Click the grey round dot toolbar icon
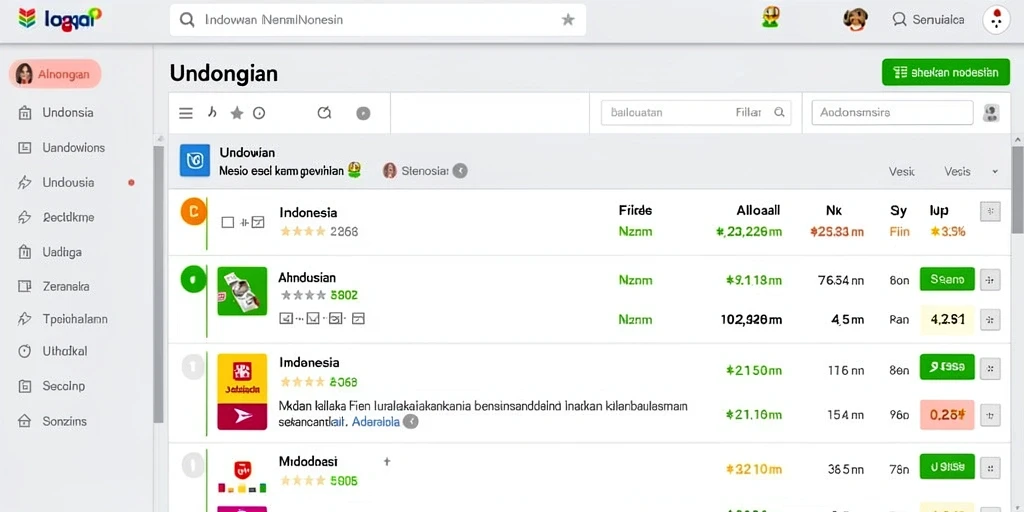This screenshot has width=1024, height=512. tap(363, 113)
